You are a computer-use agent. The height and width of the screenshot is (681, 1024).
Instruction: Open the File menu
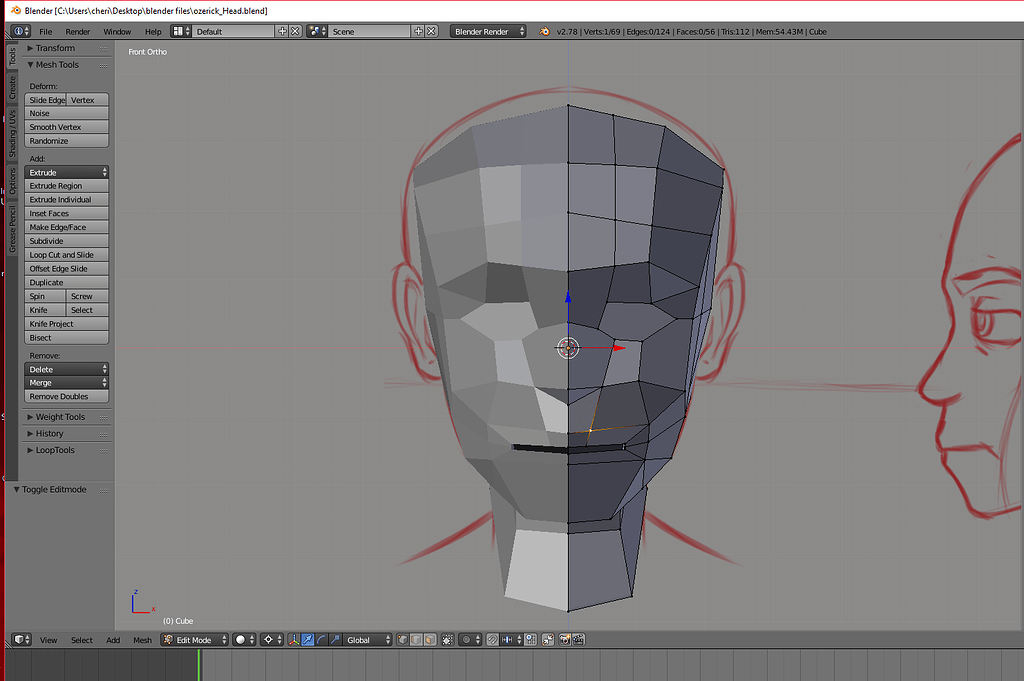pyautogui.click(x=46, y=31)
